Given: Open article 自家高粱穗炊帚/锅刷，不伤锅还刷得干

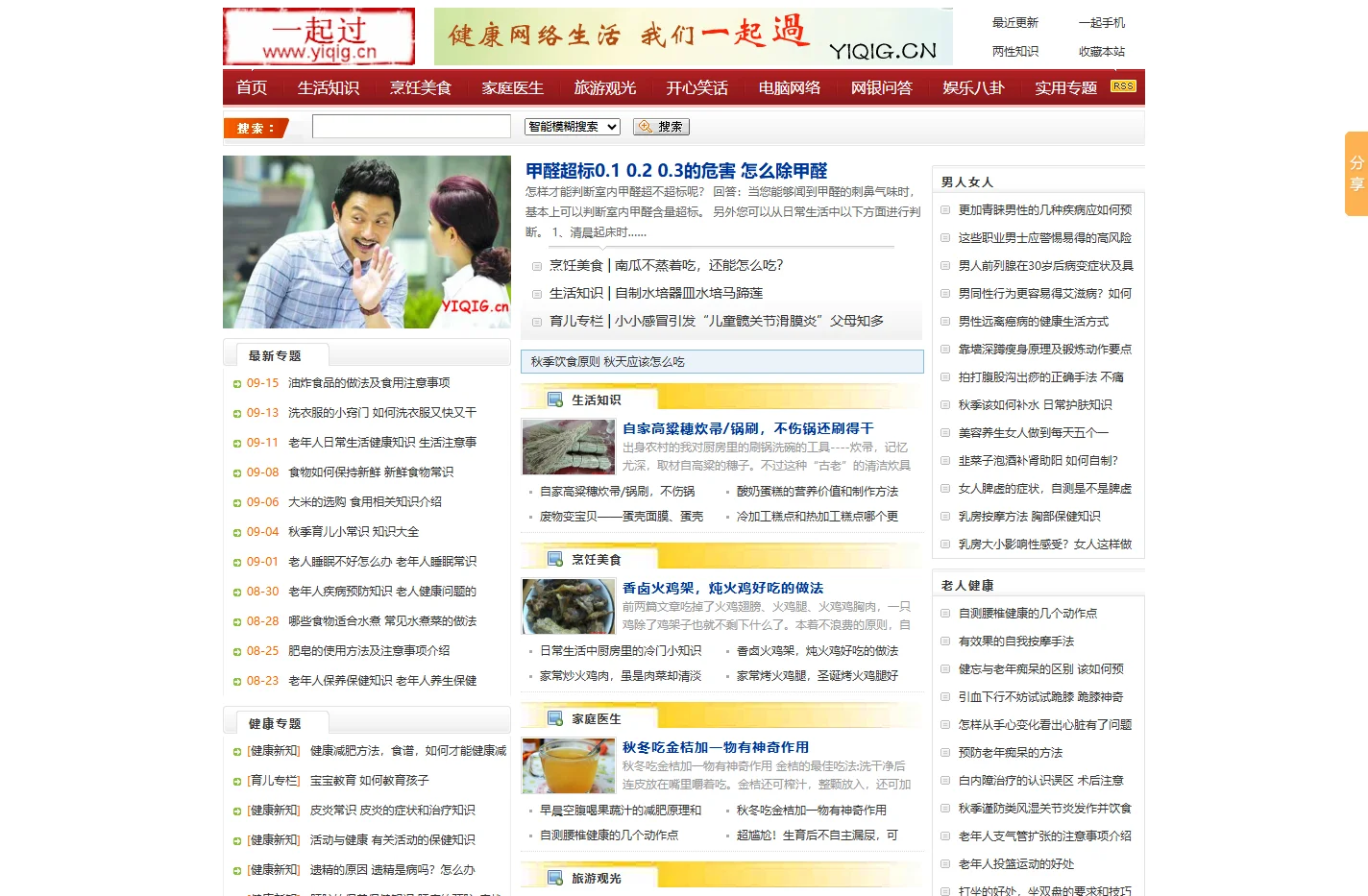Looking at the screenshot, I should click(x=748, y=428).
